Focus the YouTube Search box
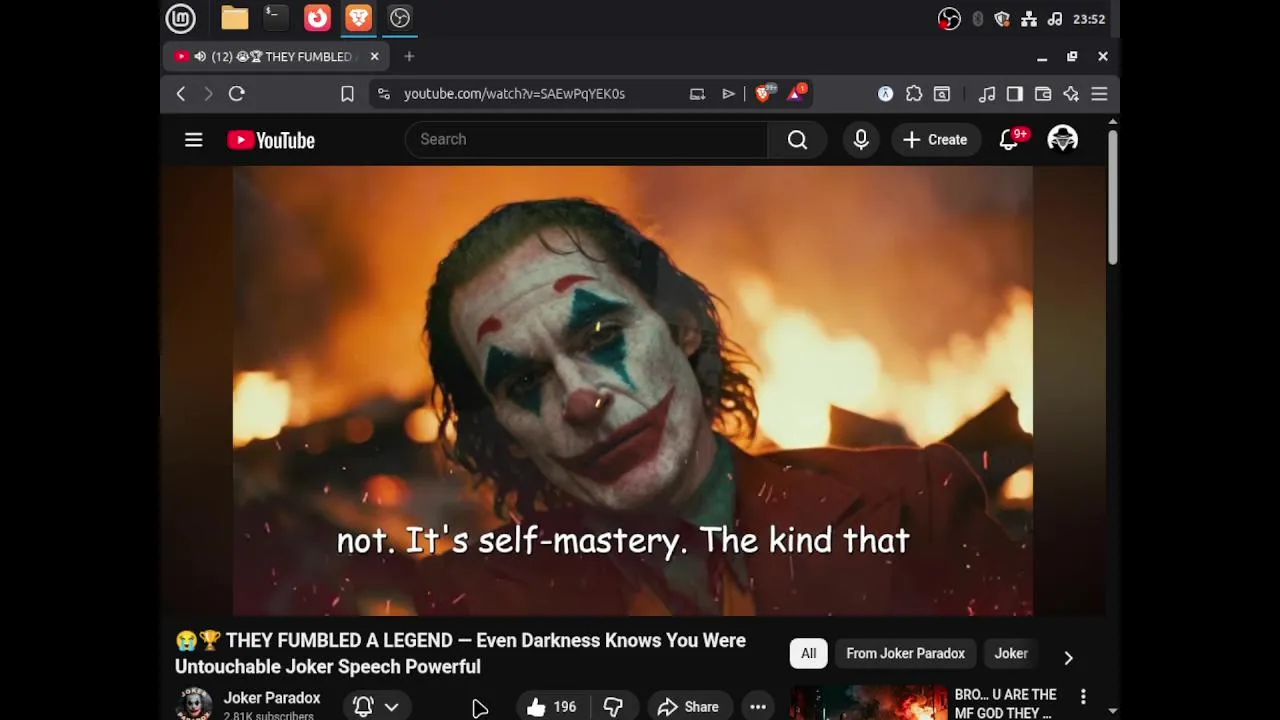Image resolution: width=1280 pixels, height=720 pixels. point(586,139)
